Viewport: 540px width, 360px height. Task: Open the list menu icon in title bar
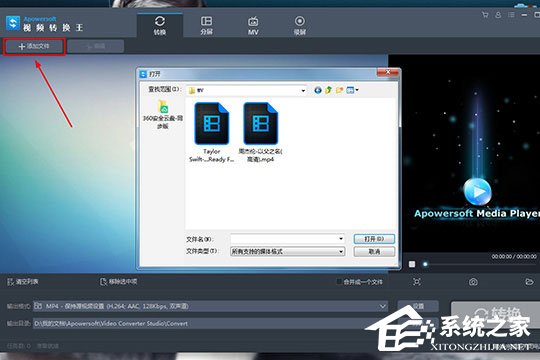point(511,15)
